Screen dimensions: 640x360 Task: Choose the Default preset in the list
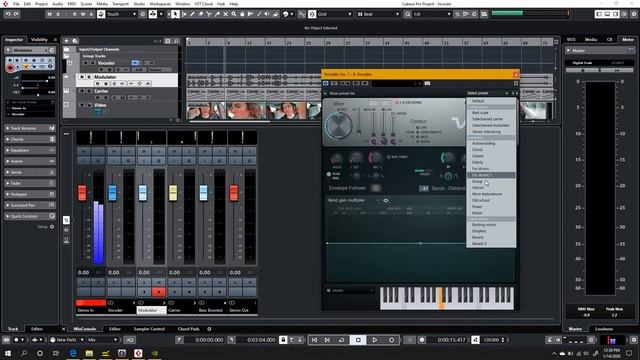coord(491,101)
